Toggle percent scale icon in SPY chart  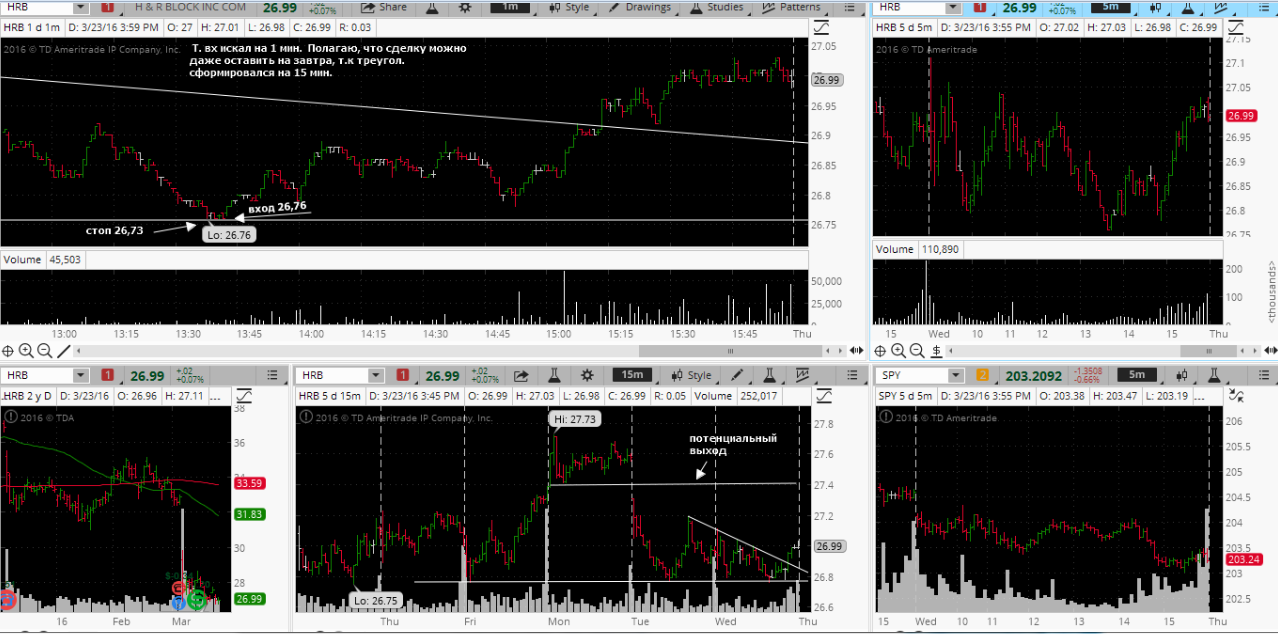coord(1234,396)
